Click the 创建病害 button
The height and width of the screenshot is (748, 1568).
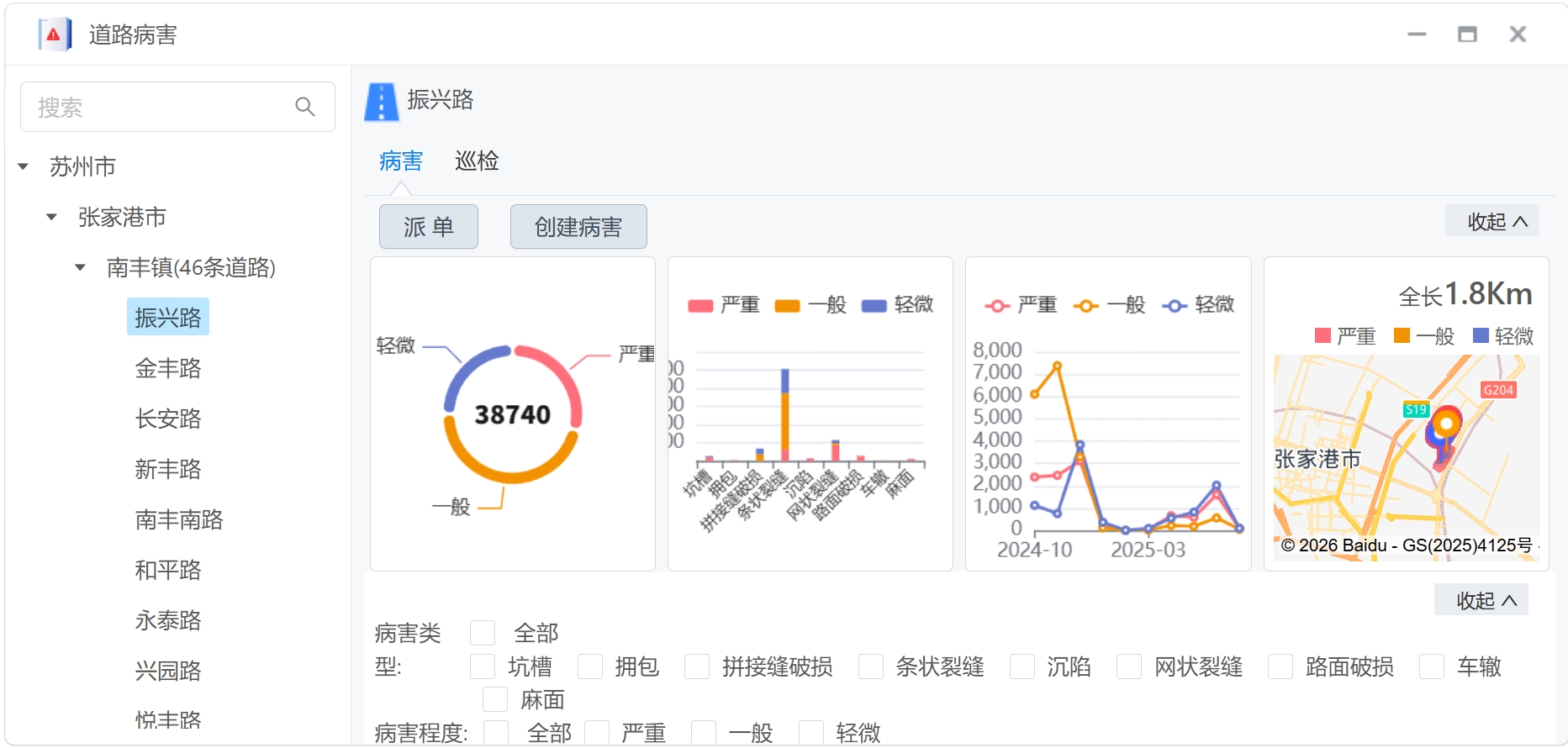tap(578, 227)
